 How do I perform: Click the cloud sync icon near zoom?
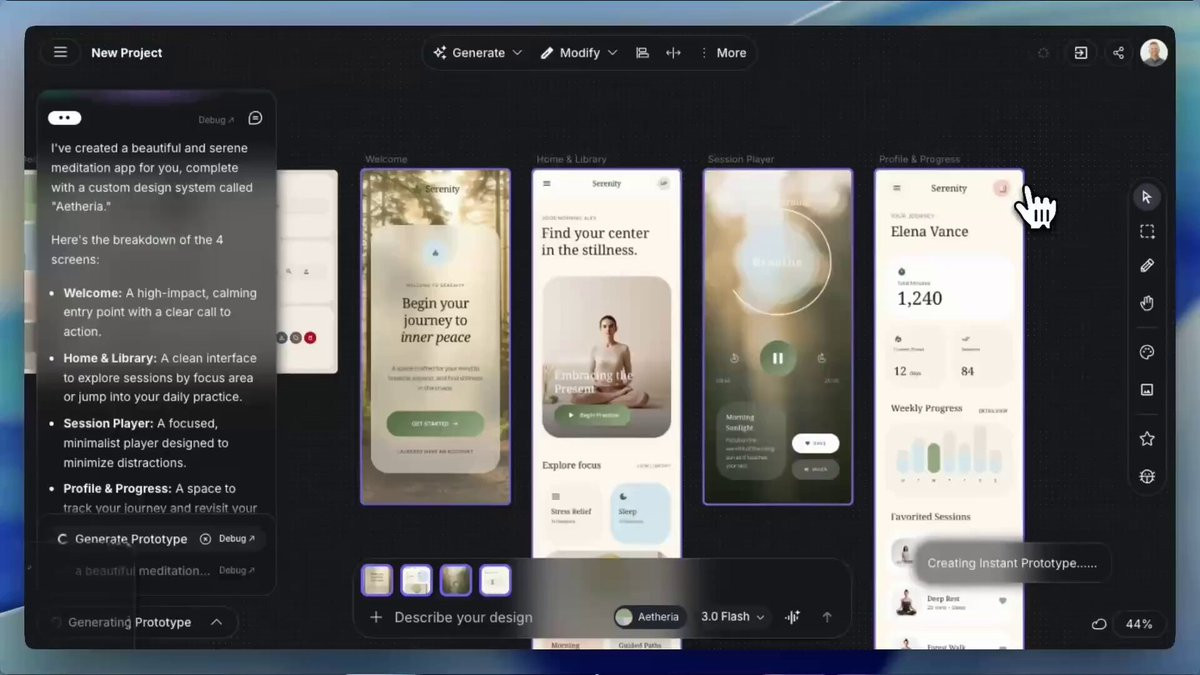(x=1098, y=624)
